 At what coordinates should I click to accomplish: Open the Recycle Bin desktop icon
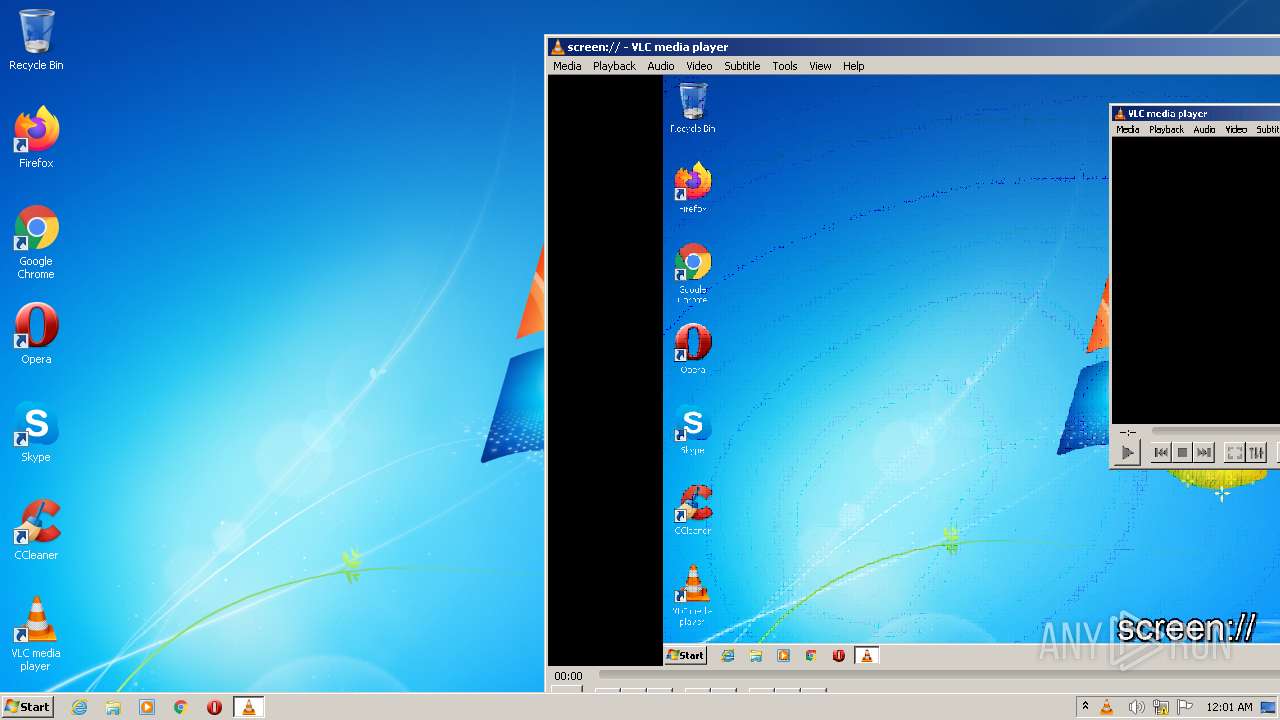36,40
